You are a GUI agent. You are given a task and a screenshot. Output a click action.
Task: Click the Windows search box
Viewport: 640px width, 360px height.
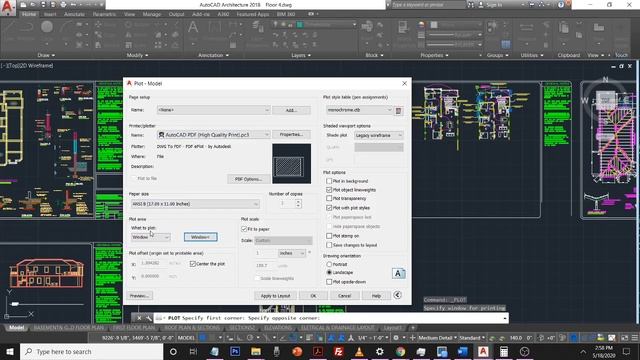coord(91,351)
